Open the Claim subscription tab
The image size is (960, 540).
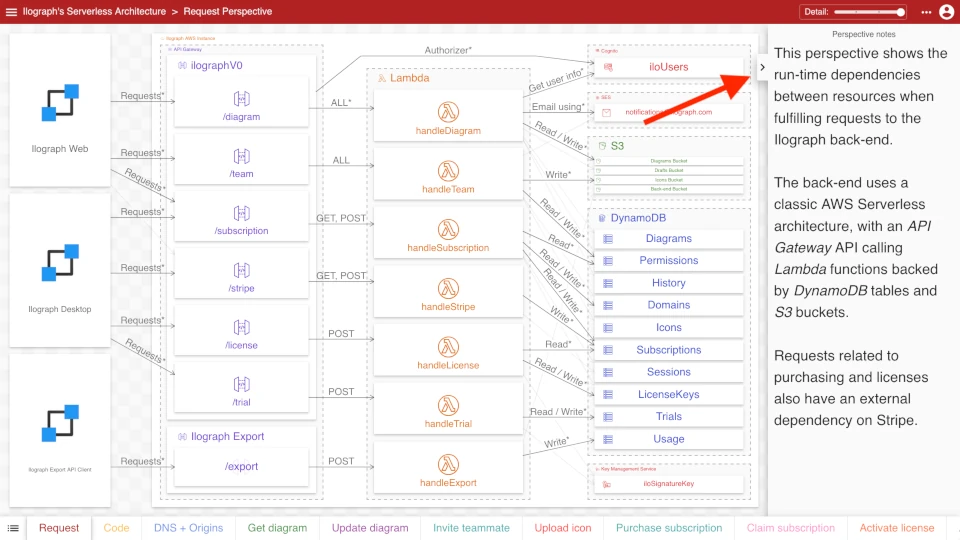pyautogui.click(x=790, y=528)
